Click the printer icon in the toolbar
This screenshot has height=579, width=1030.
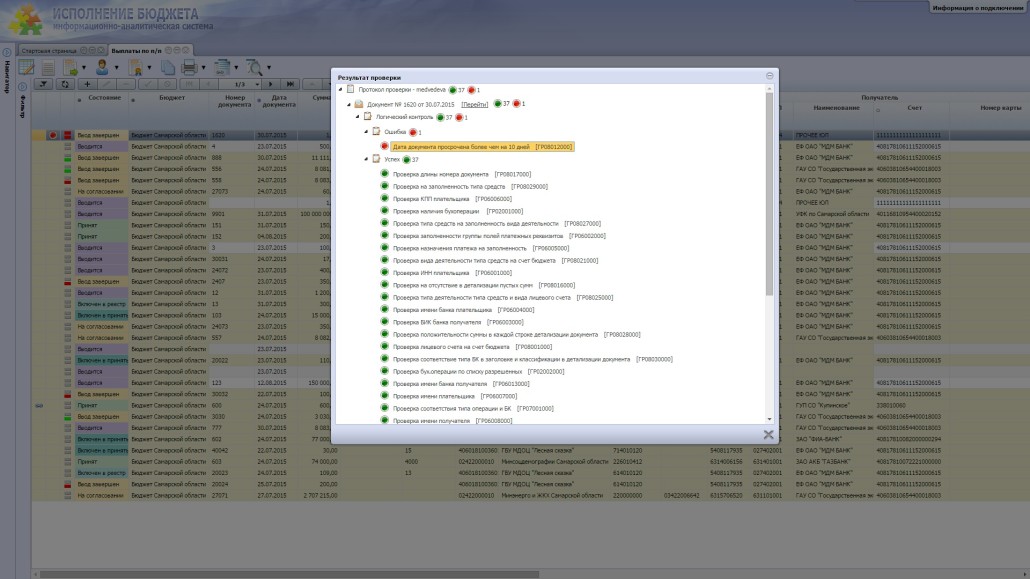point(189,67)
